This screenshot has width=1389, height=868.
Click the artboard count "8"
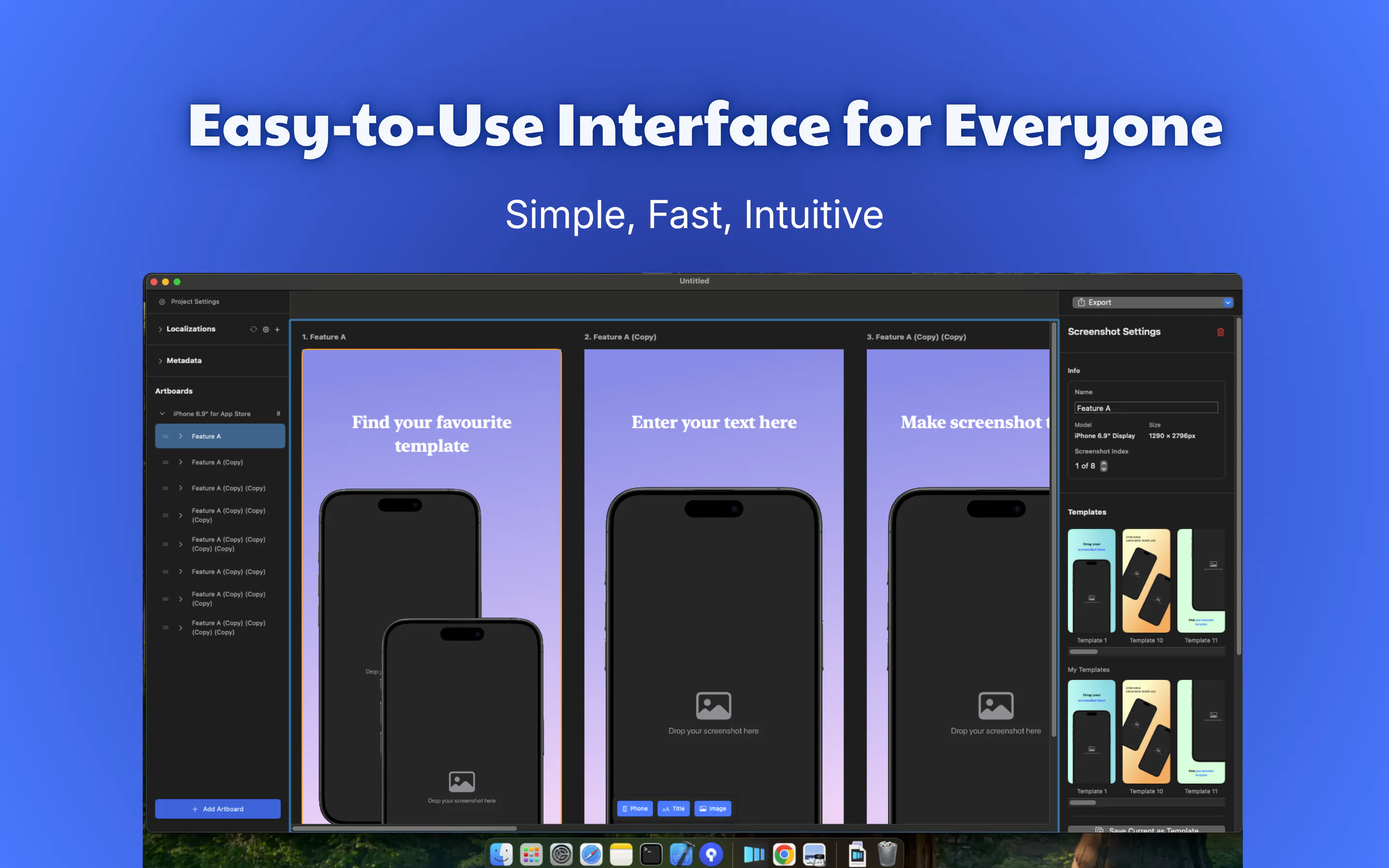tap(278, 413)
